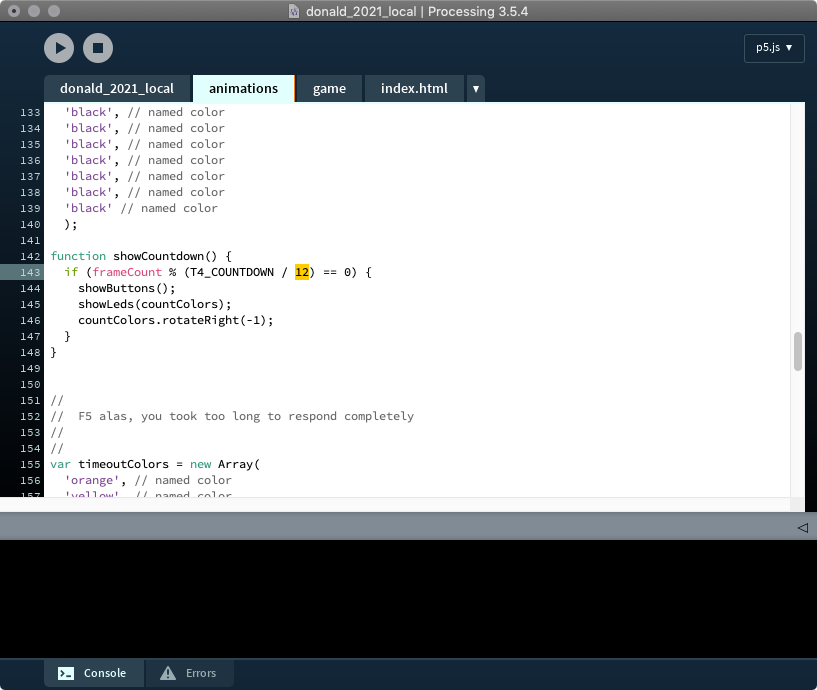
Task: Click the sketch file icon in title bar
Action: click(294, 11)
